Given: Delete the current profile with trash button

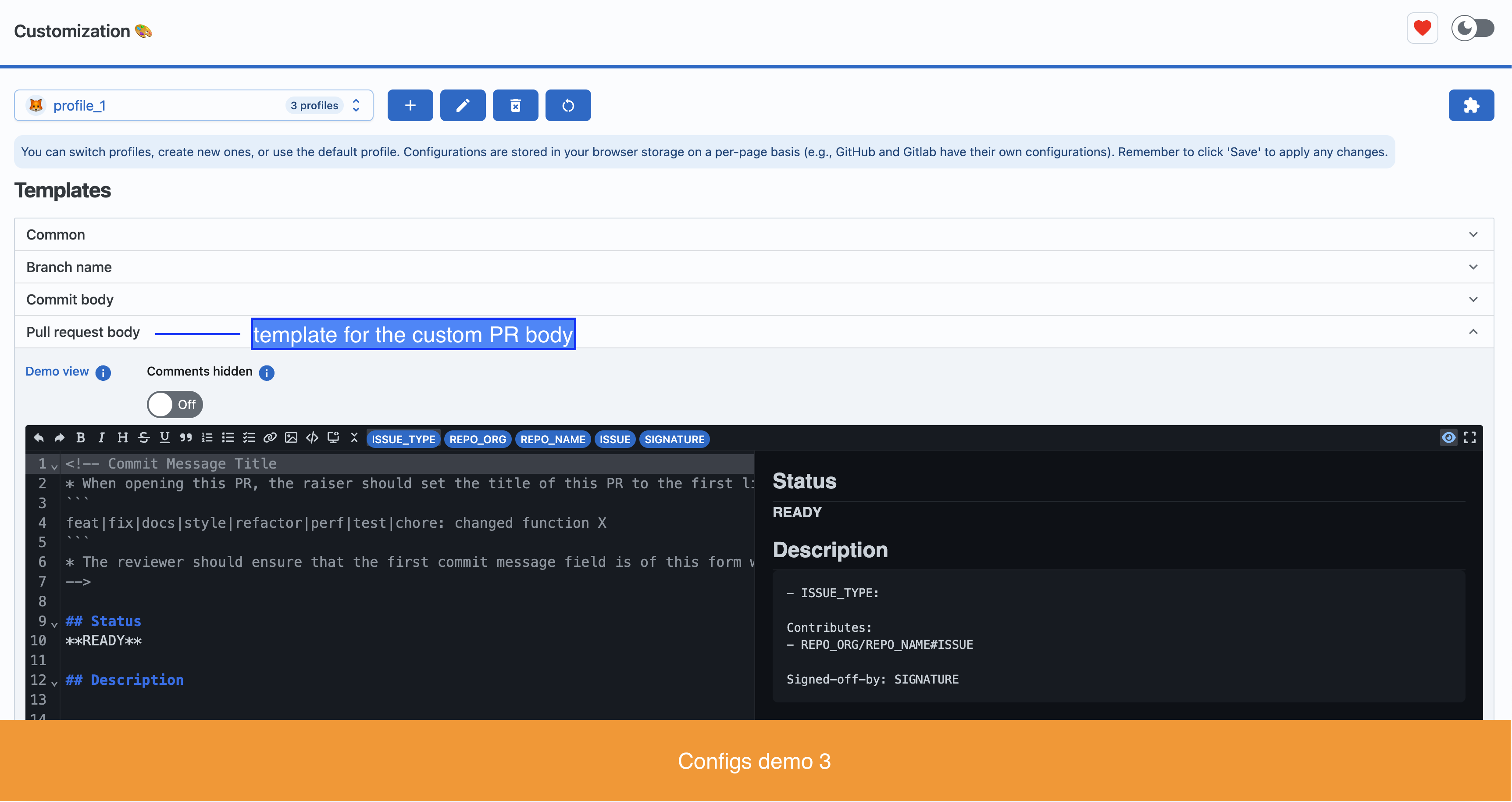Looking at the screenshot, I should tap(515, 106).
